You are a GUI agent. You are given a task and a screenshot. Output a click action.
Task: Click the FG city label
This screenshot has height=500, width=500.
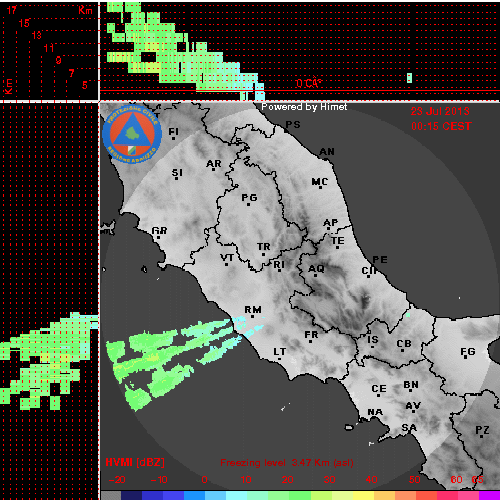[x=468, y=352]
